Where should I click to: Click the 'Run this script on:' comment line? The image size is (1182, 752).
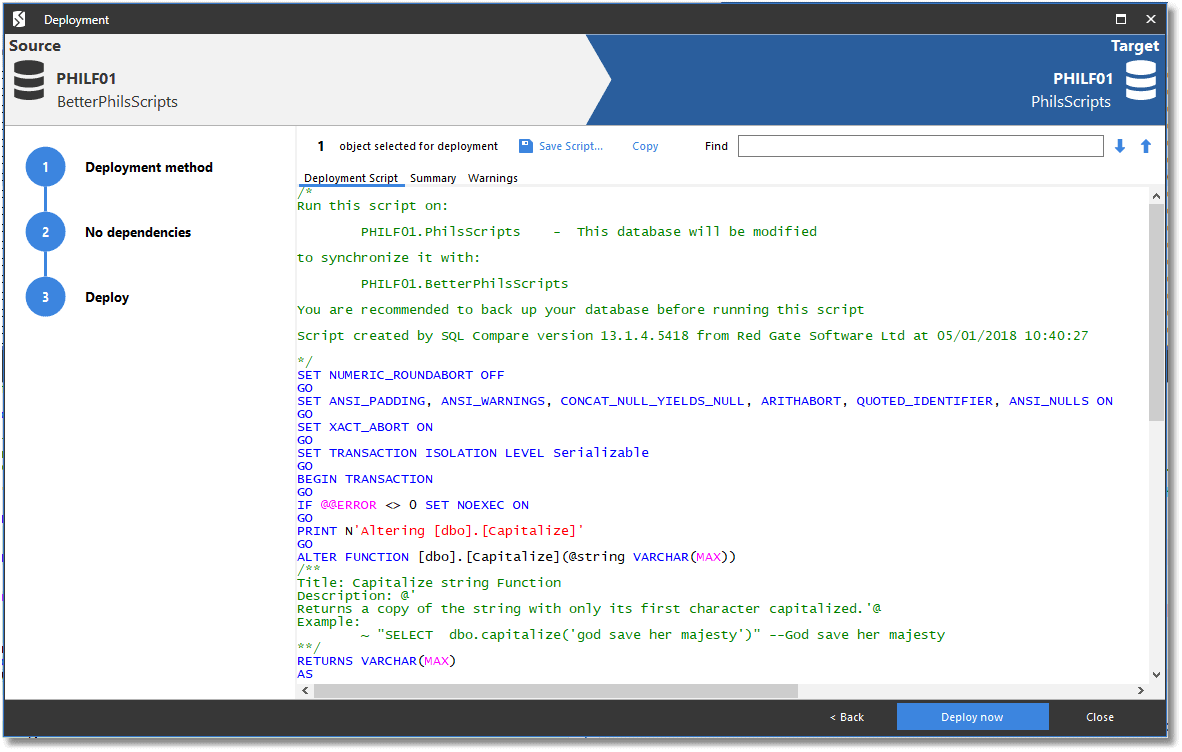(x=372, y=206)
